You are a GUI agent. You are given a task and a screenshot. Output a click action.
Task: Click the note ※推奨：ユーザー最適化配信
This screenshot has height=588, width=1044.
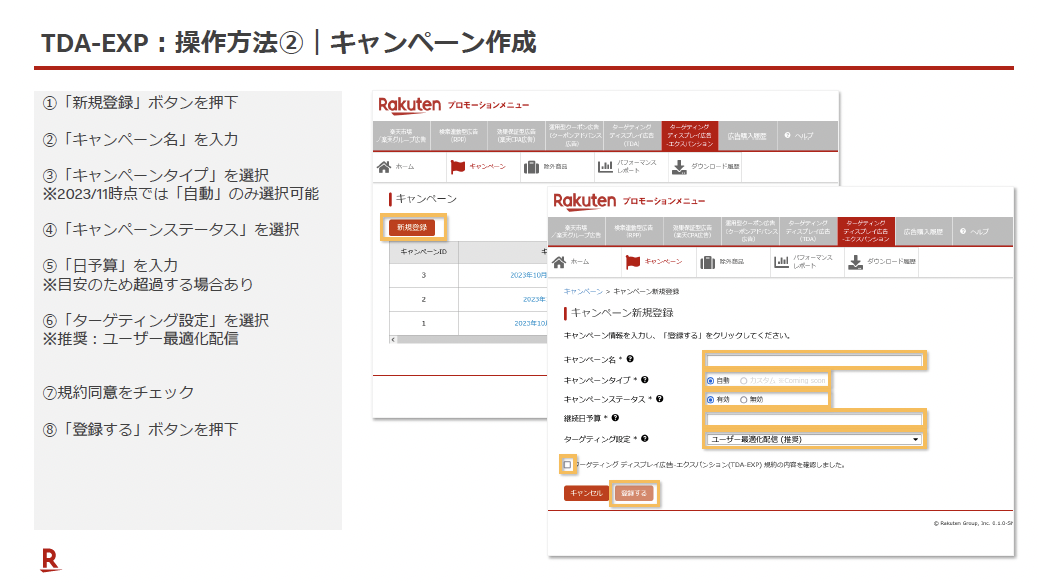click(x=140, y=339)
